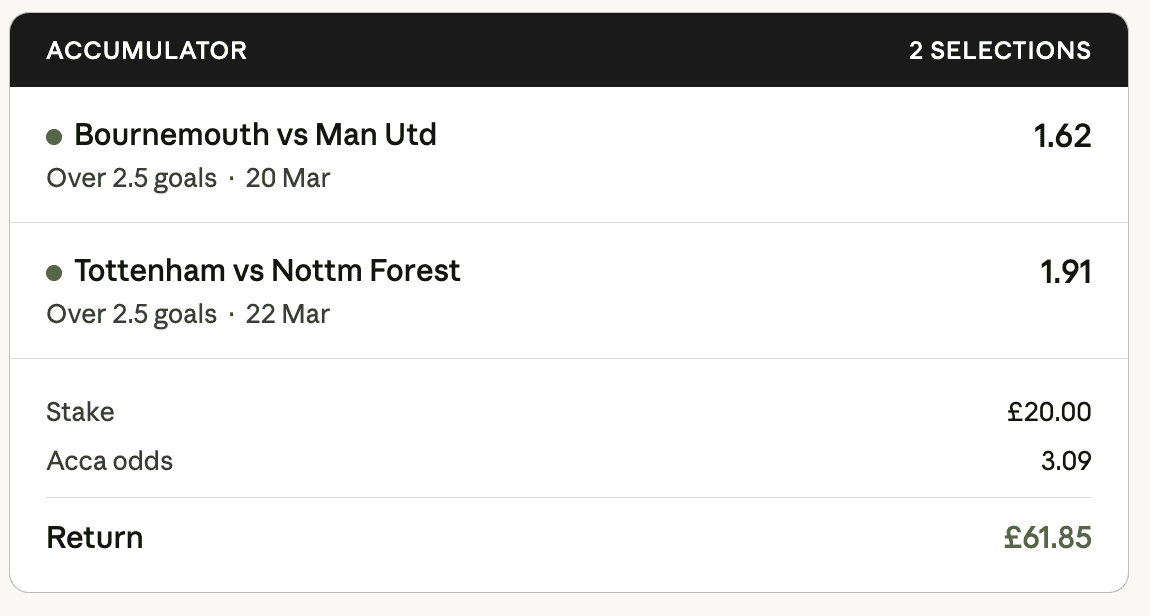
Task: Click the £20.00 stake amount field
Action: coord(1049,412)
